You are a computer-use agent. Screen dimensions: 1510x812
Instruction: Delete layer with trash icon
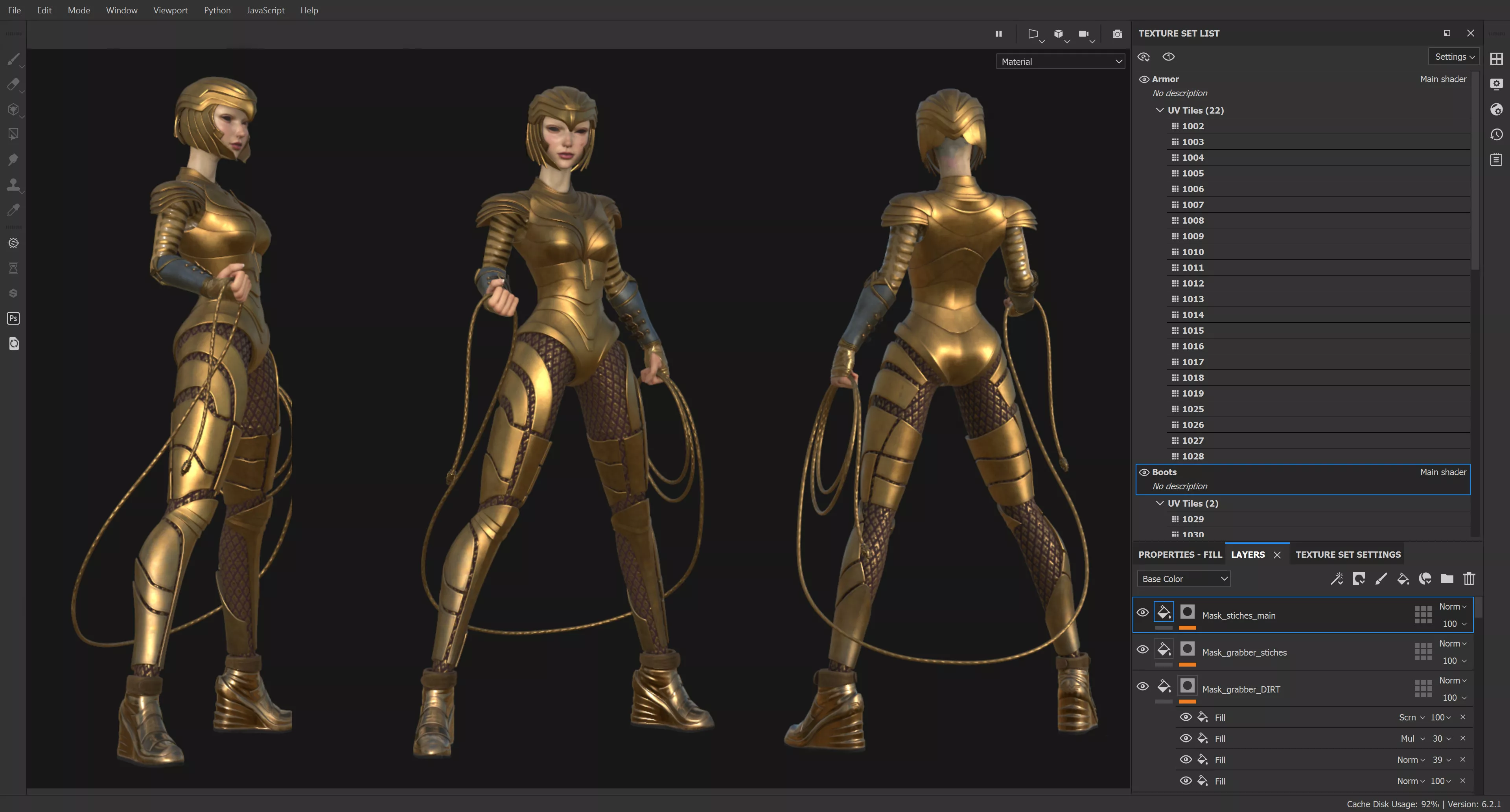click(x=1468, y=579)
